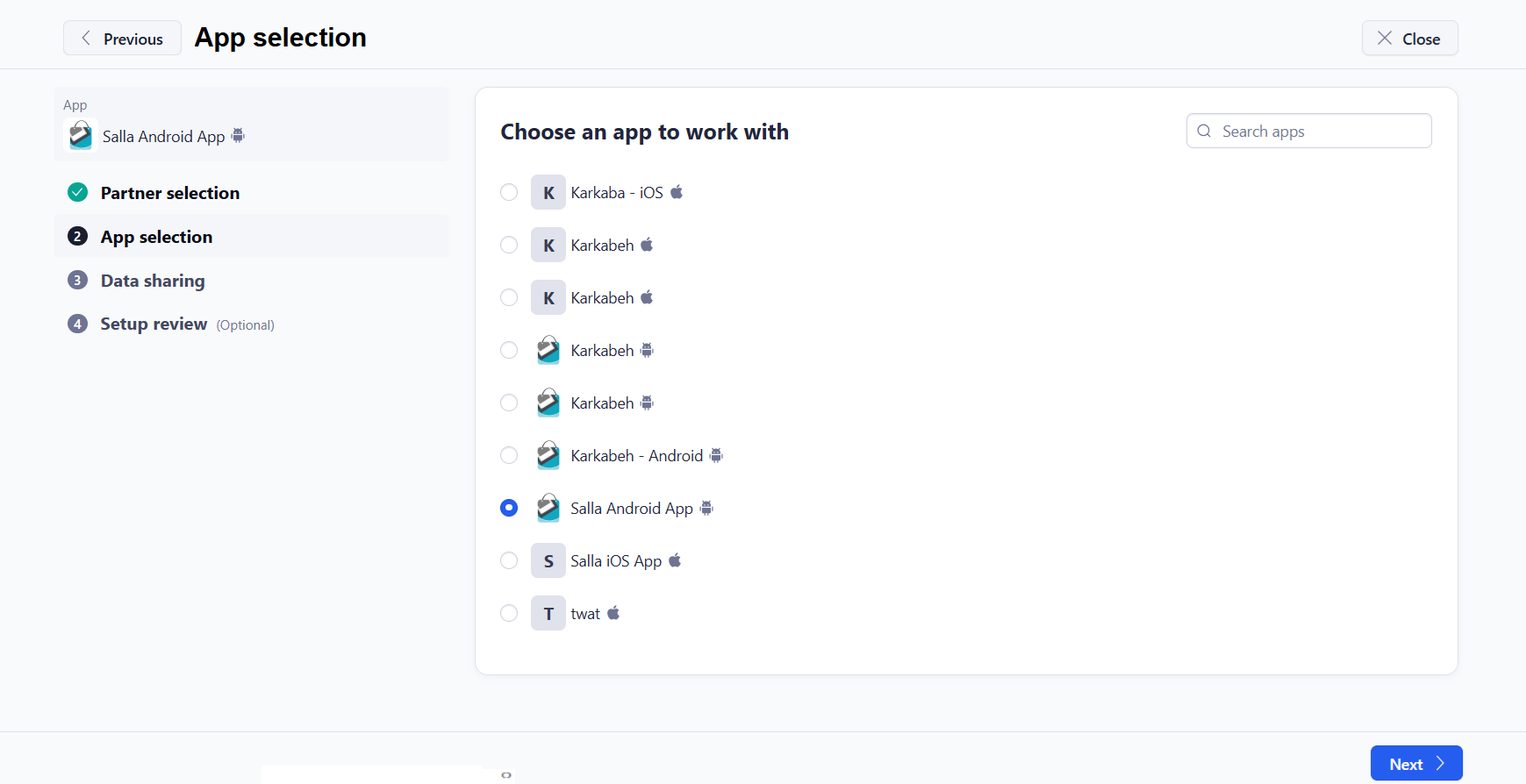Select the Karkaba - iOS radio button
Viewport: 1526px width, 784px height.
(x=509, y=192)
